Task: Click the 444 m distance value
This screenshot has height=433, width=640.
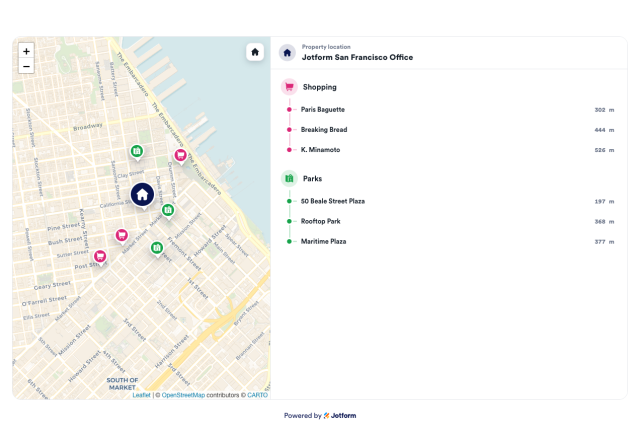Action: [604, 130]
